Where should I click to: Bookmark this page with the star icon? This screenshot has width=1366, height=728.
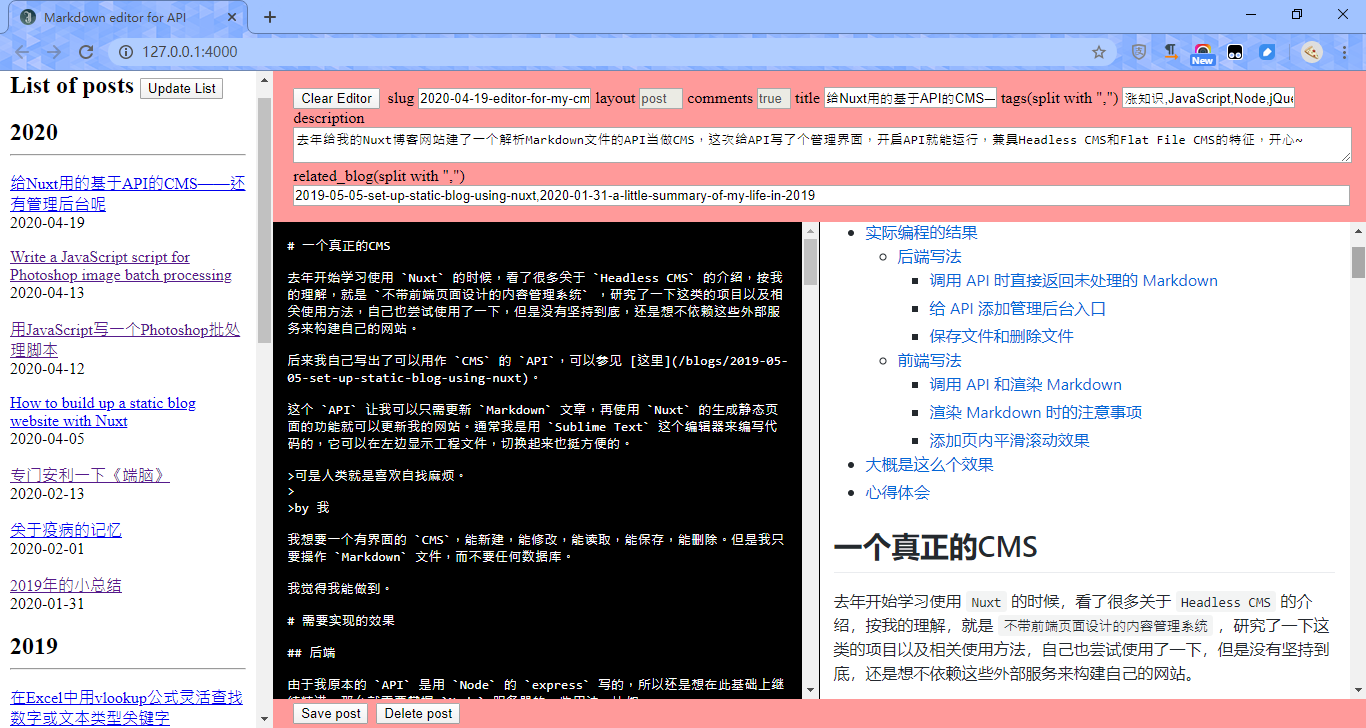pos(1099,52)
